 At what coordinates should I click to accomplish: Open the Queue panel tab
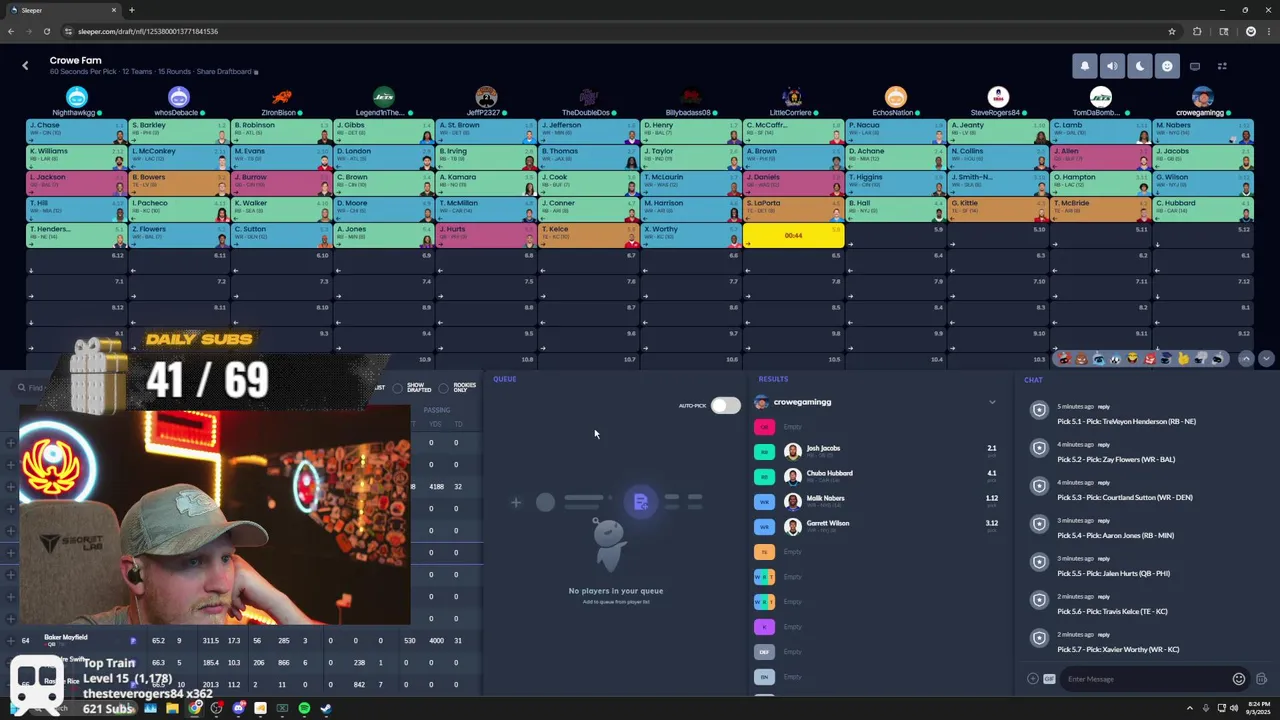click(x=505, y=379)
